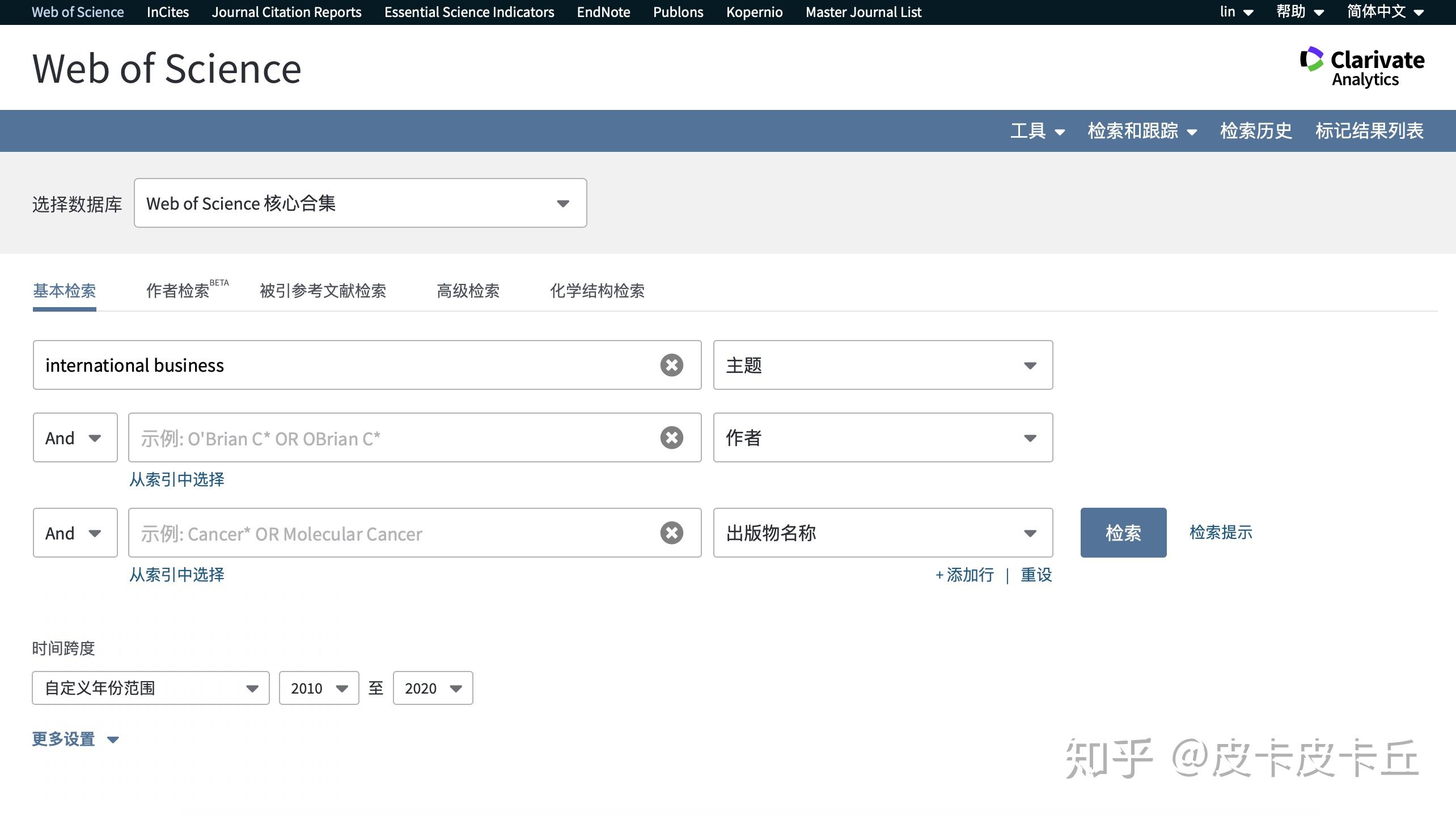Click the 检索 search button
This screenshot has width=1456, height=816.
coord(1122,533)
